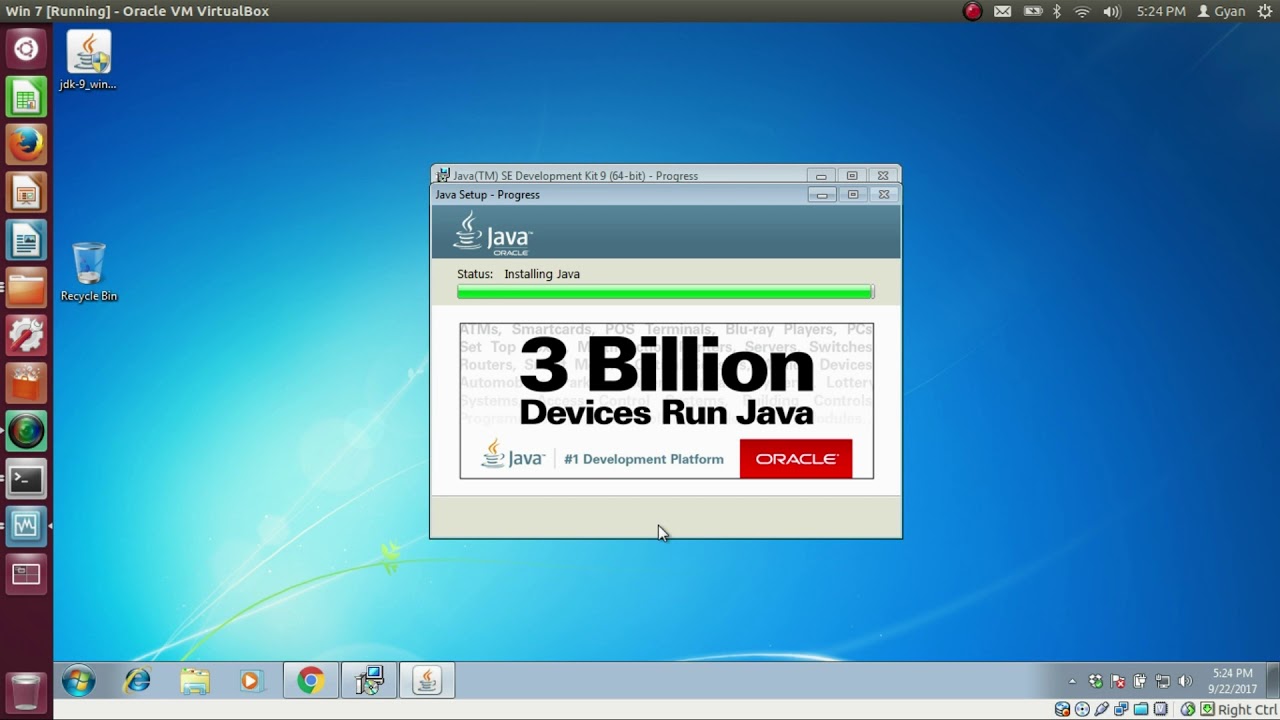Viewport: 1280px width, 720px height.
Task: Close the Java Setup - Progress window
Action: [884, 195]
